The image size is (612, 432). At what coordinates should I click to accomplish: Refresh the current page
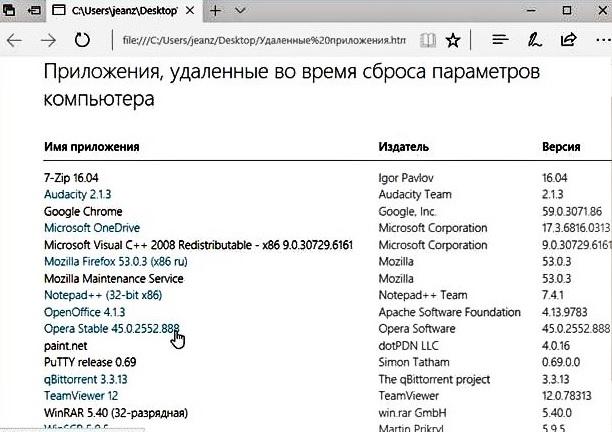[x=82, y=40]
